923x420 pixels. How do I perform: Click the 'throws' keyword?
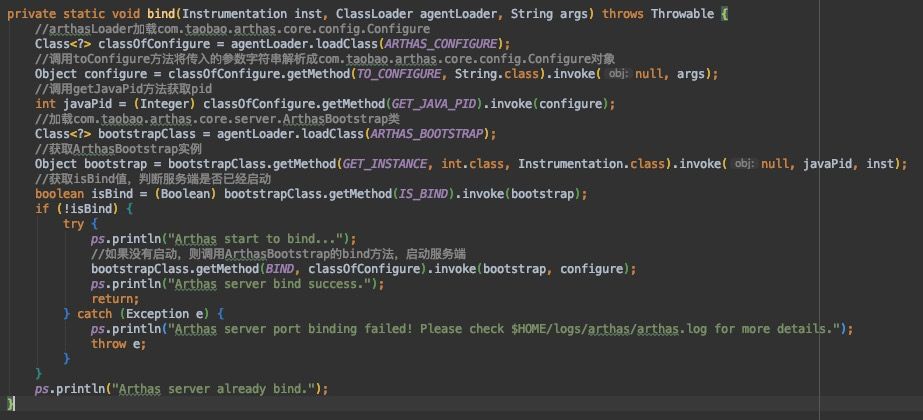(623, 14)
